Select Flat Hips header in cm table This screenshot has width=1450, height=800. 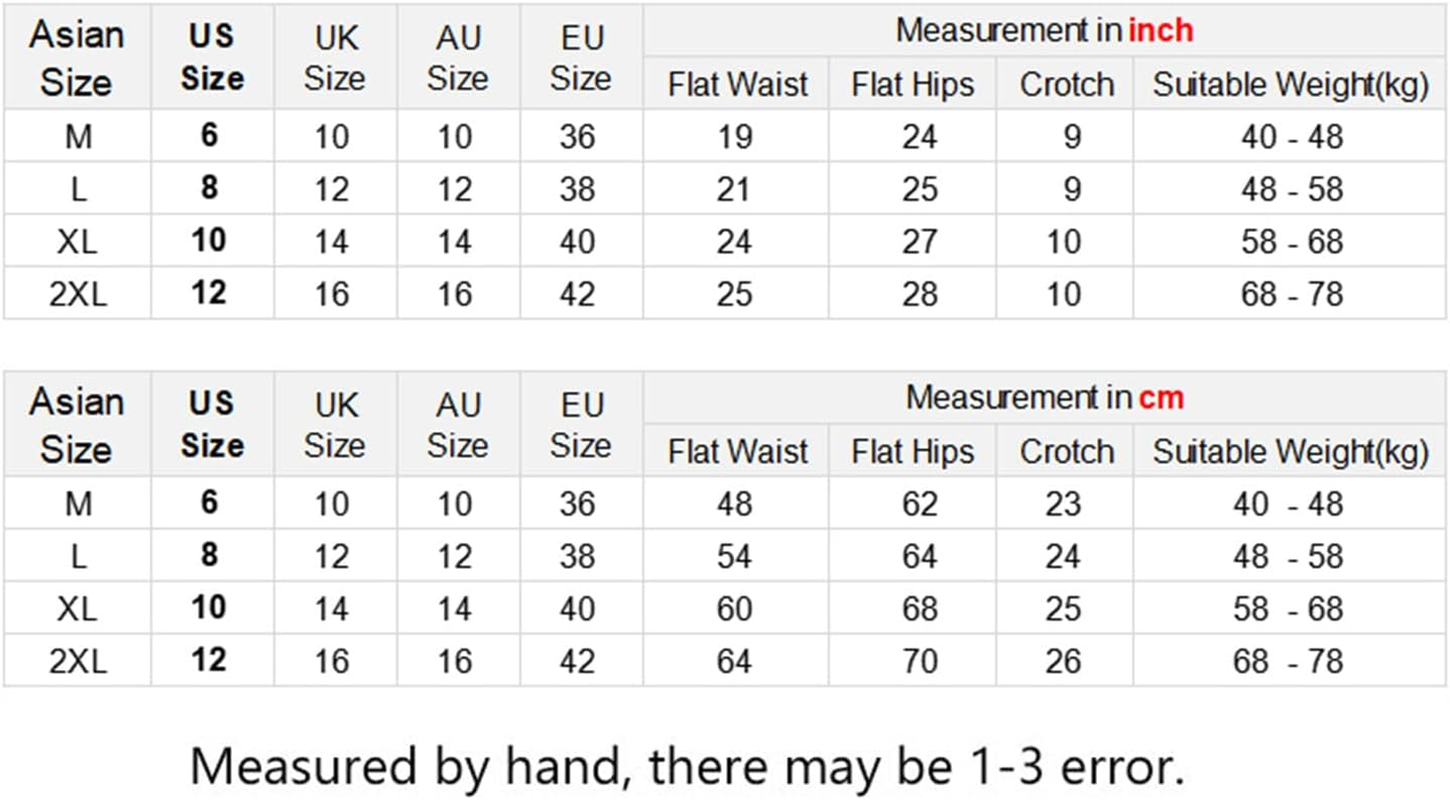[x=912, y=452]
